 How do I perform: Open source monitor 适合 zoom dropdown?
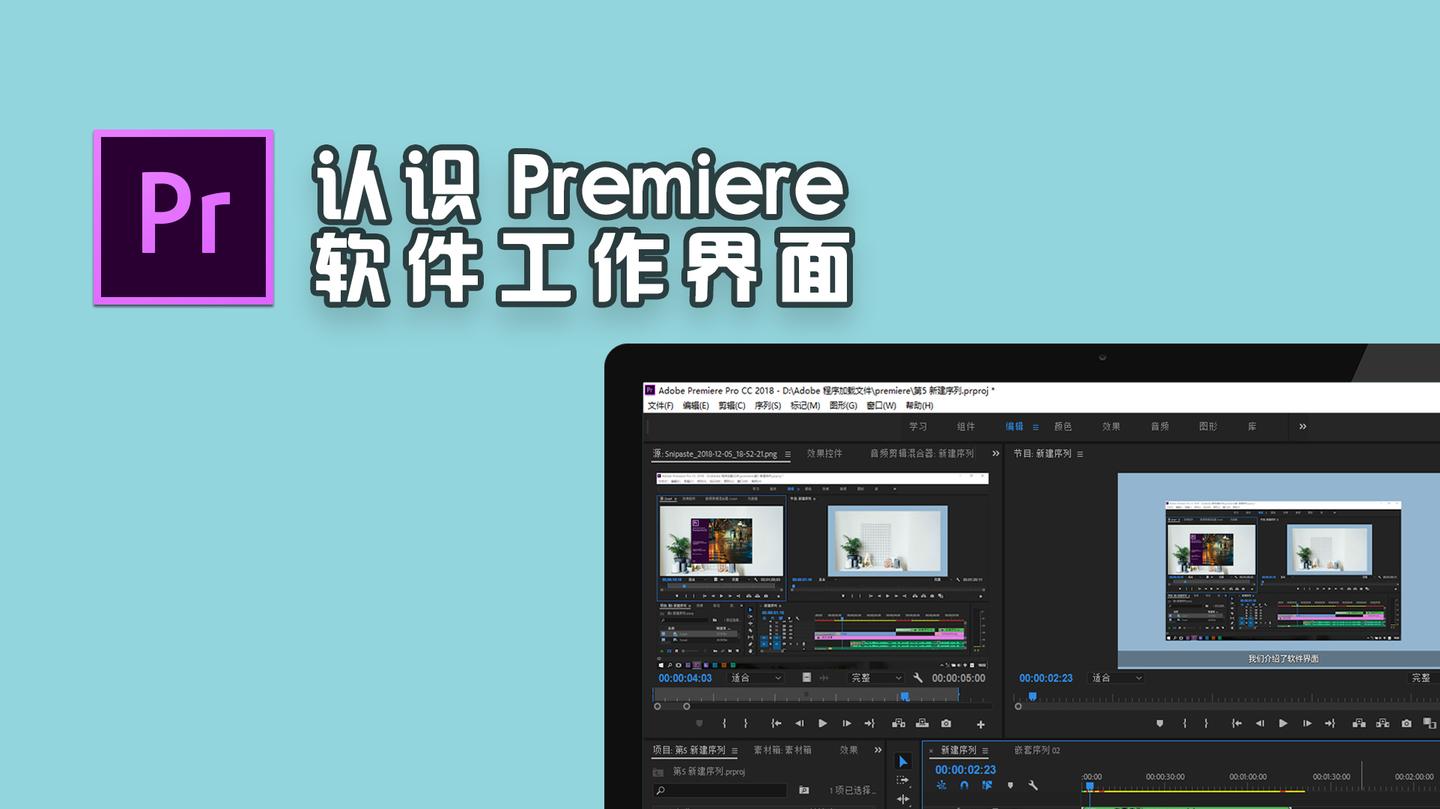756,678
